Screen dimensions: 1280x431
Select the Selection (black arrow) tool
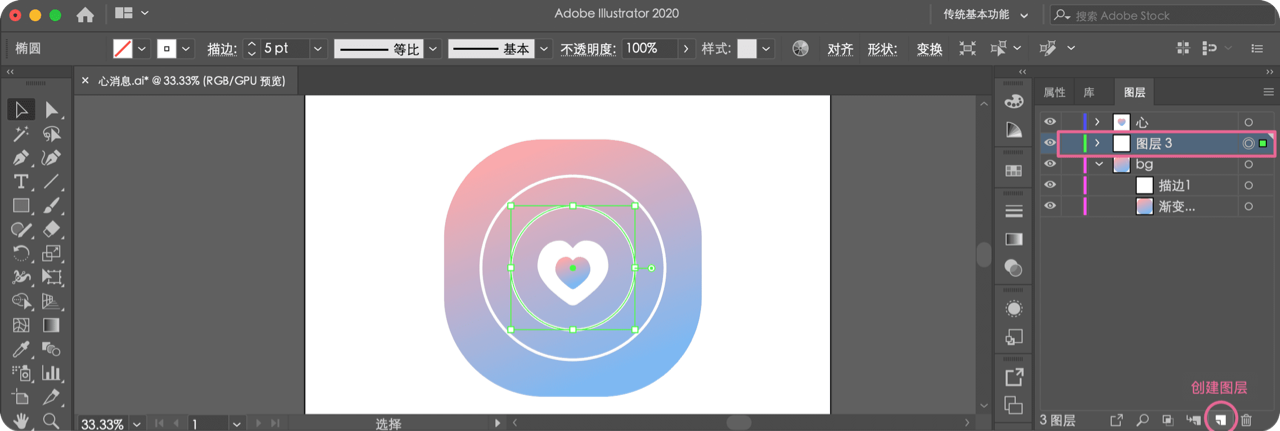21,109
